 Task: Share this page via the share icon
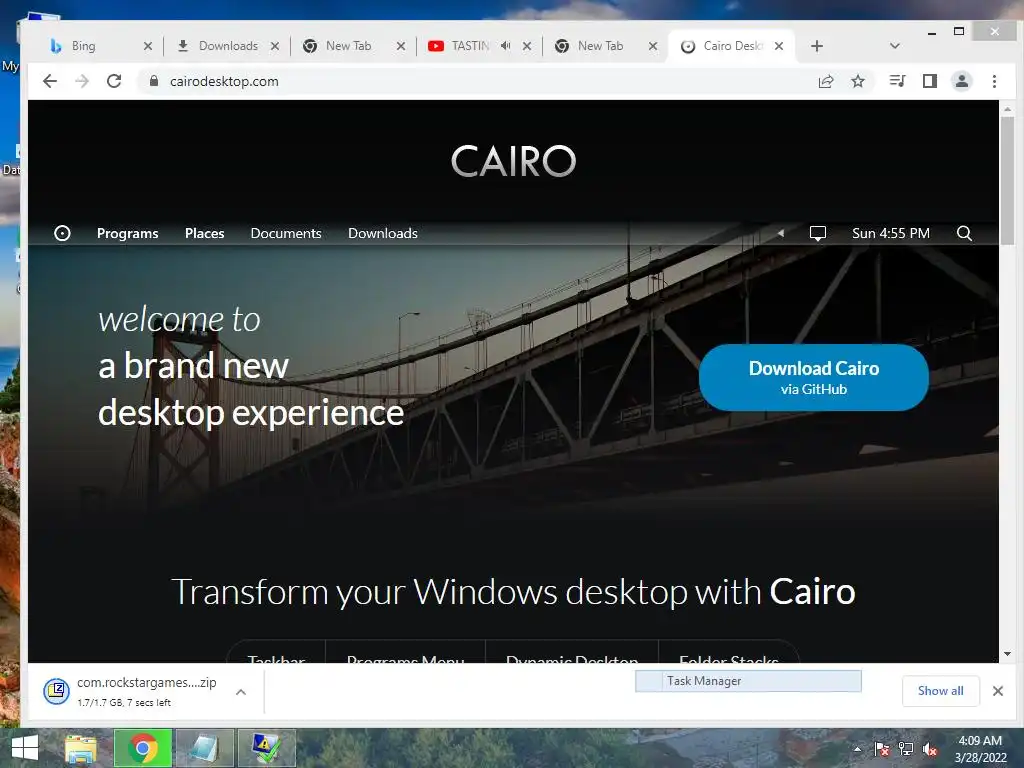826,81
